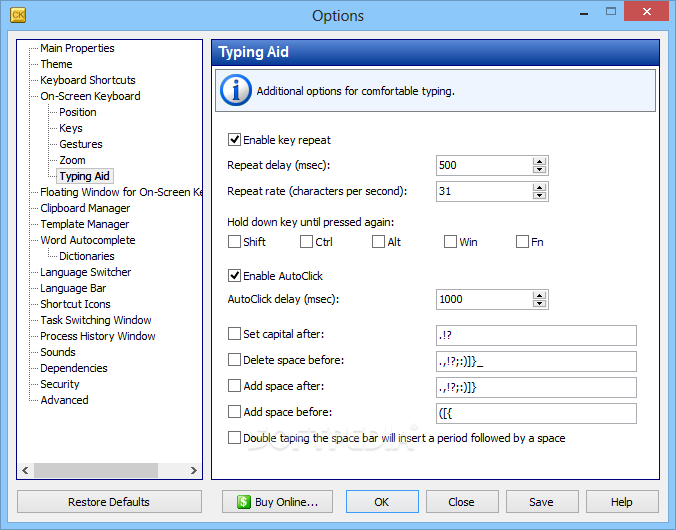The width and height of the screenshot is (676, 530).
Task: Select Task Switching Window item
Action: tap(96, 320)
